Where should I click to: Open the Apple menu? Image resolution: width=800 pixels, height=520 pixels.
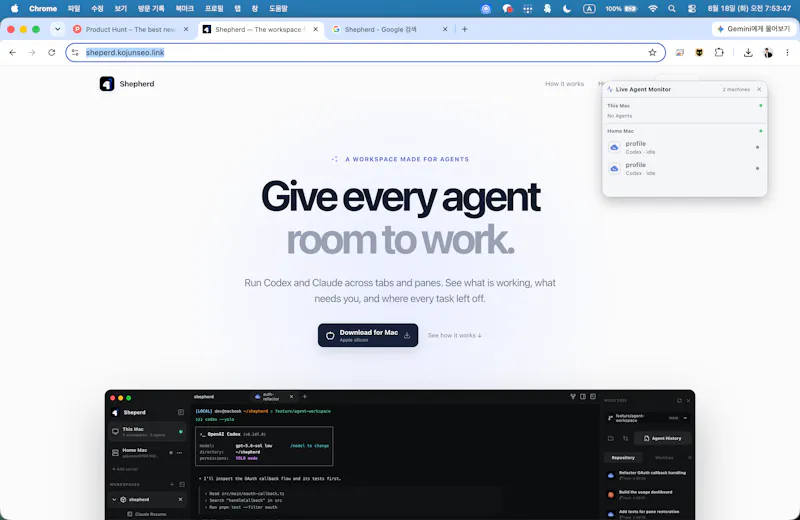tap(14, 9)
